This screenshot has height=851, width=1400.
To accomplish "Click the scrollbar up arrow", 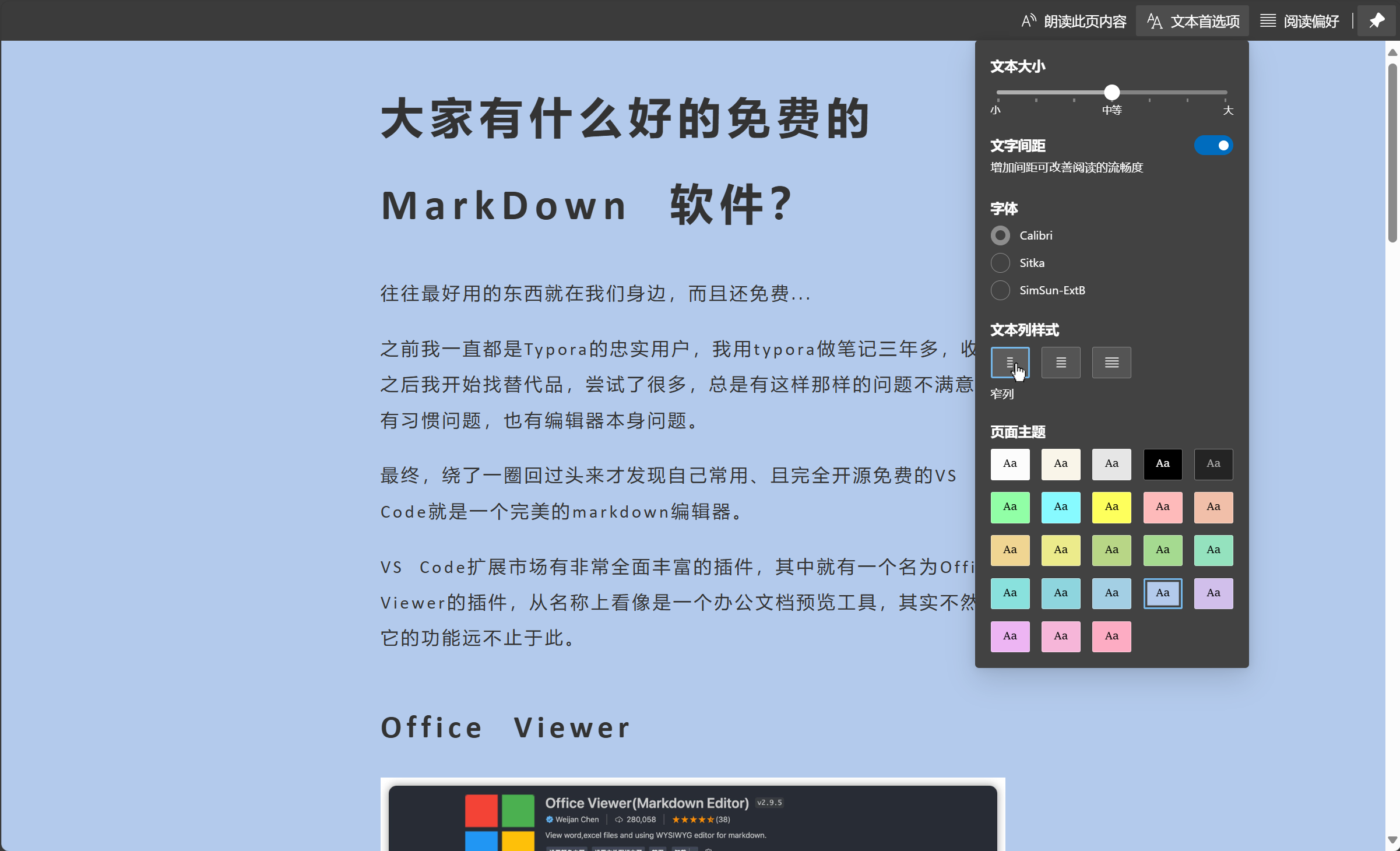I will [x=1392, y=52].
